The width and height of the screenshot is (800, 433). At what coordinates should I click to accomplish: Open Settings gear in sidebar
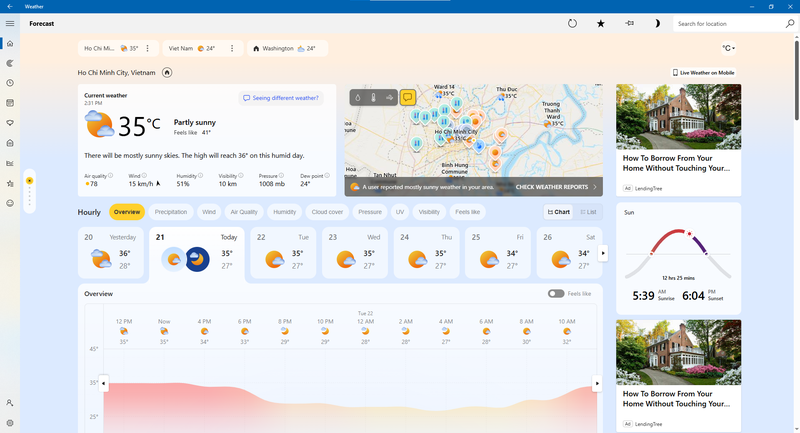tap(10, 423)
